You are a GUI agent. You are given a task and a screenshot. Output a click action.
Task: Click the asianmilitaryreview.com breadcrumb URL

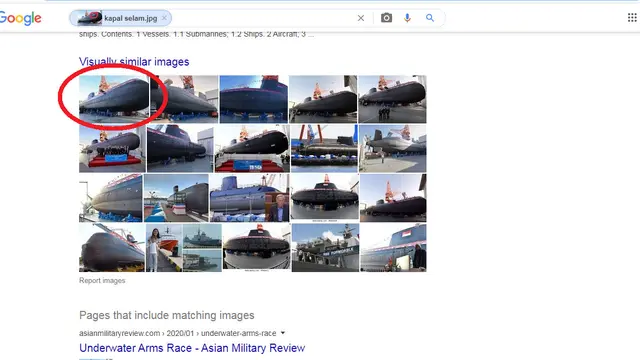pyautogui.click(x=178, y=333)
